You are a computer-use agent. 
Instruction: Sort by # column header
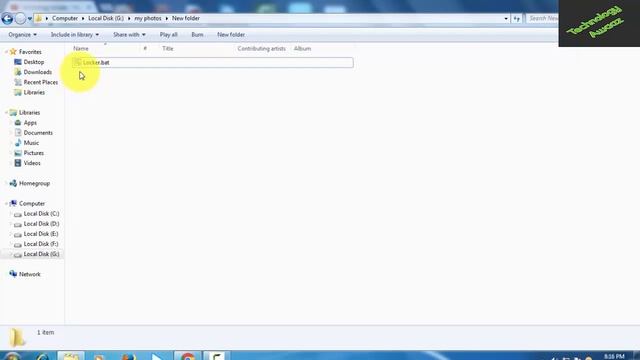click(145, 49)
